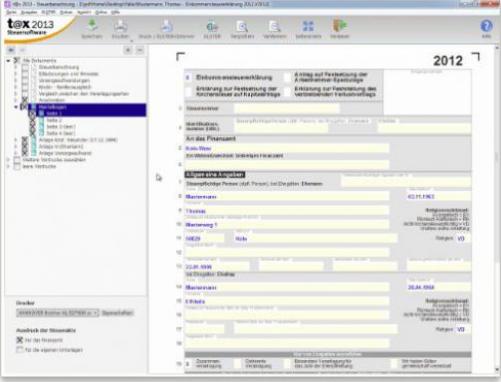Toggle 'Für das Finanzamt' checkbox
The image size is (501, 382).
(20, 340)
